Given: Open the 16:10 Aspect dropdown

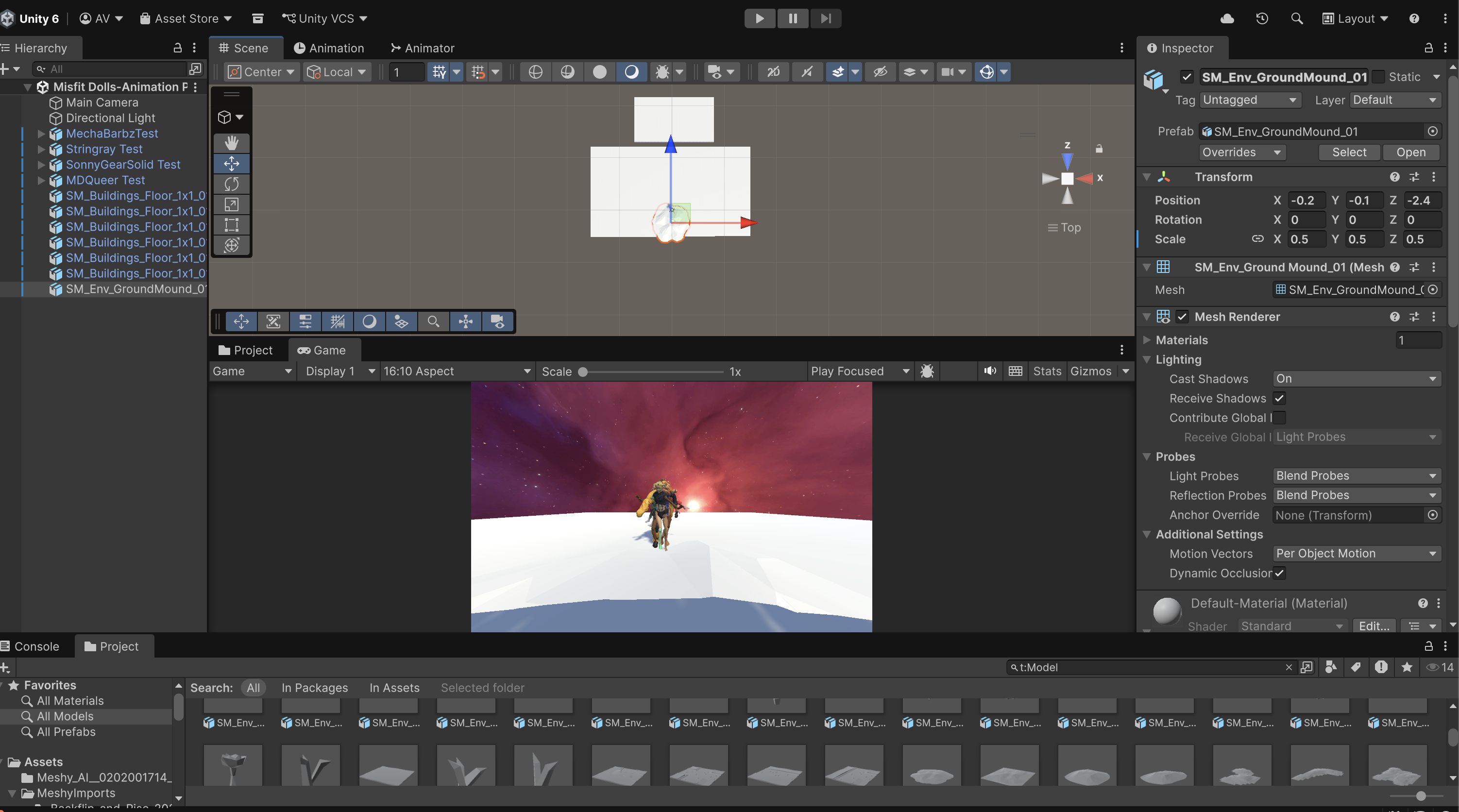Looking at the screenshot, I should pyautogui.click(x=457, y=371).
